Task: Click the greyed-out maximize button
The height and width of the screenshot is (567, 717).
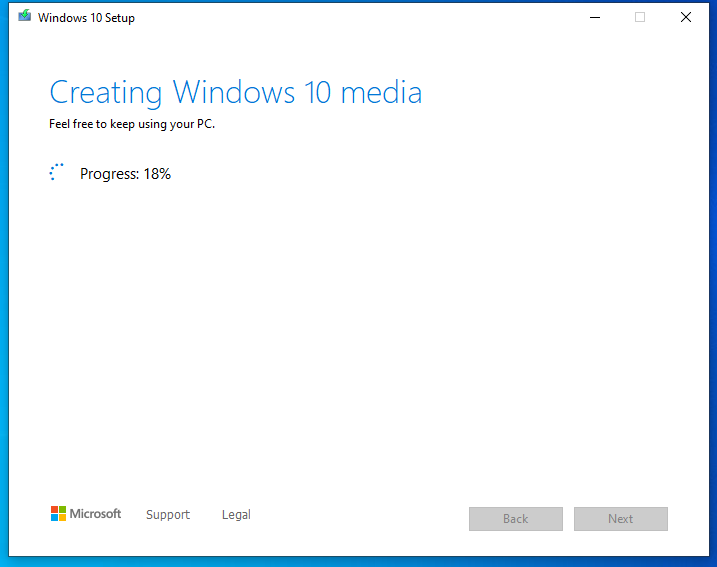Action: click(x=640, y=17)
